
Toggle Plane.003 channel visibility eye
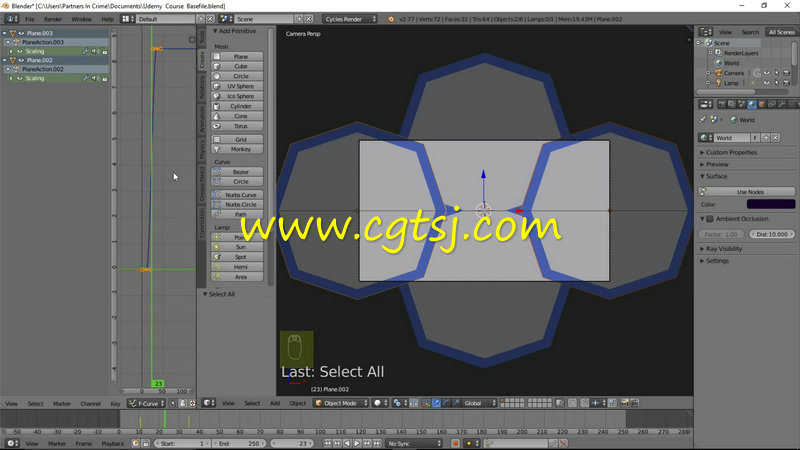(21, 33)
